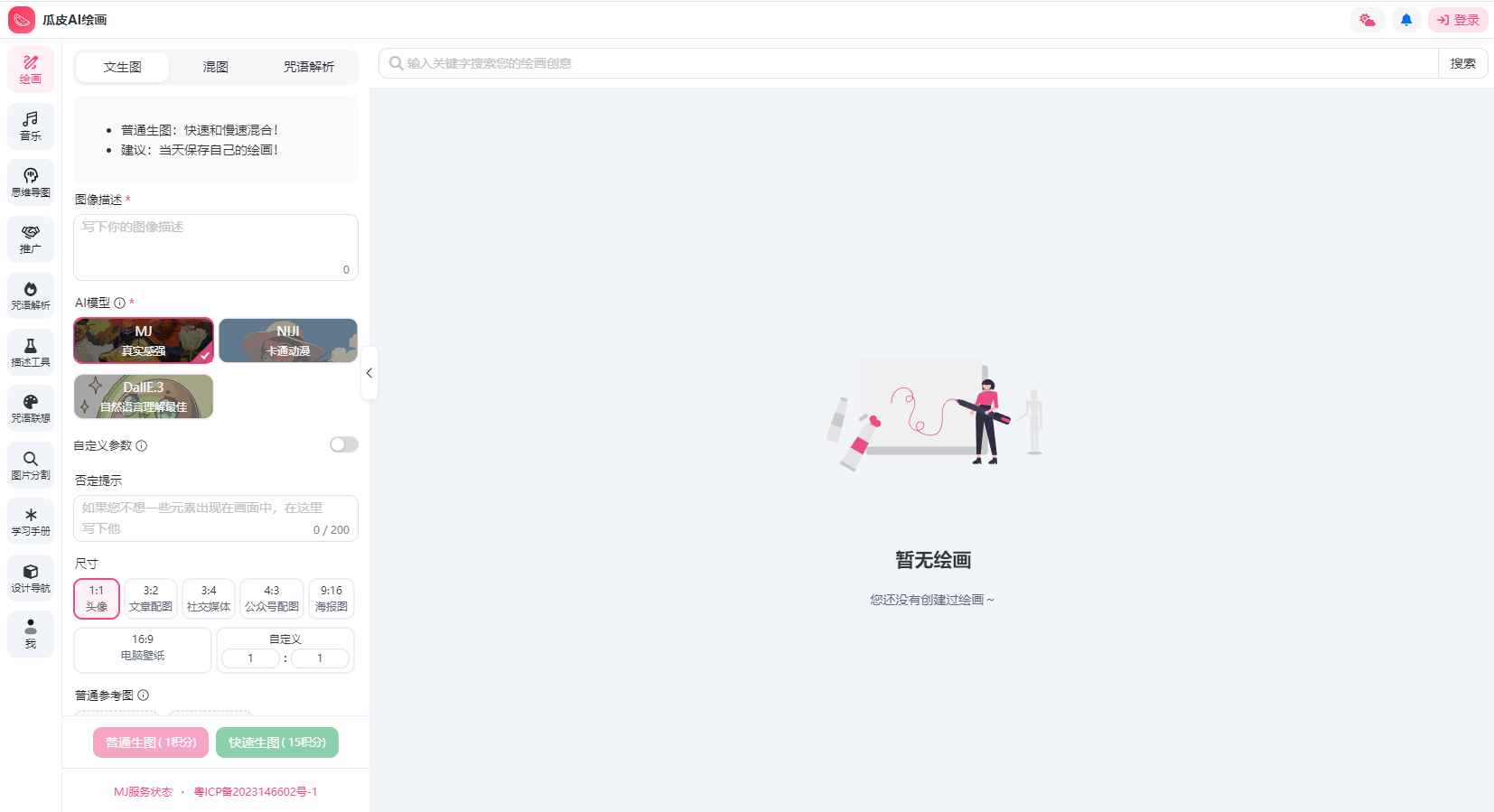Select the 9:16 海报图 size option
1494x812 pixels.
pyautogui.click(x=331, y=599)
